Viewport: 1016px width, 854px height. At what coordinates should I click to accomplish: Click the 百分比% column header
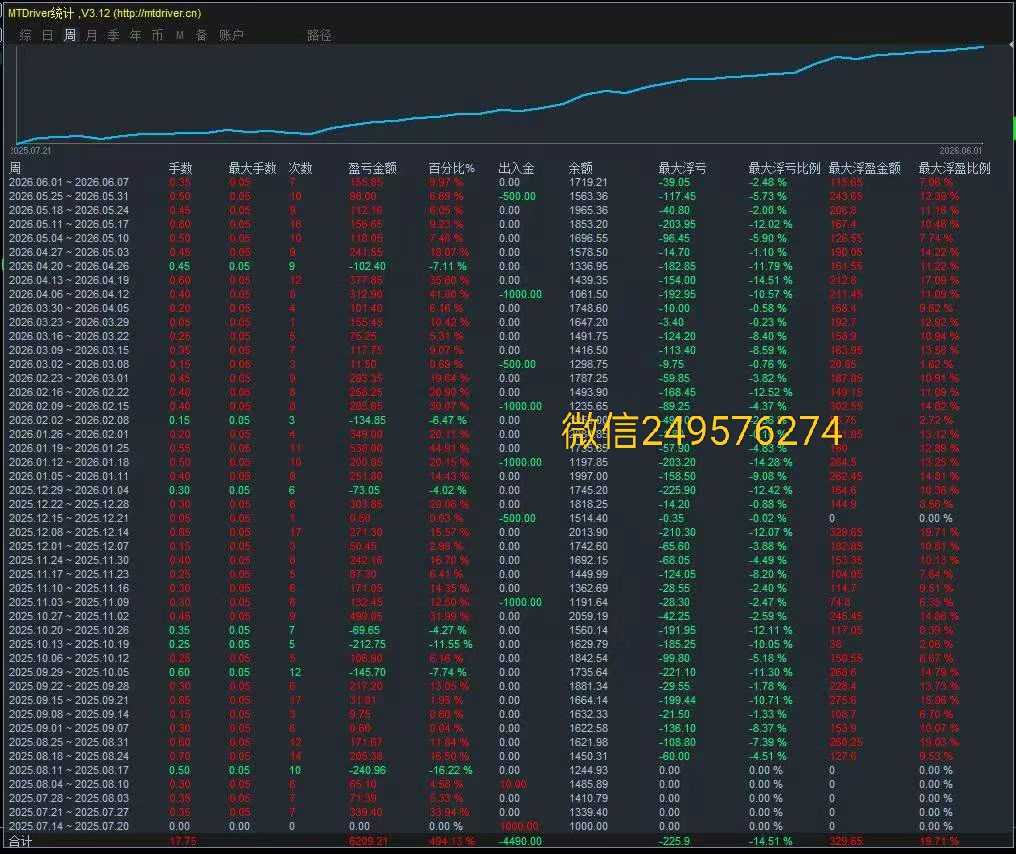click(x=452, y=168)
